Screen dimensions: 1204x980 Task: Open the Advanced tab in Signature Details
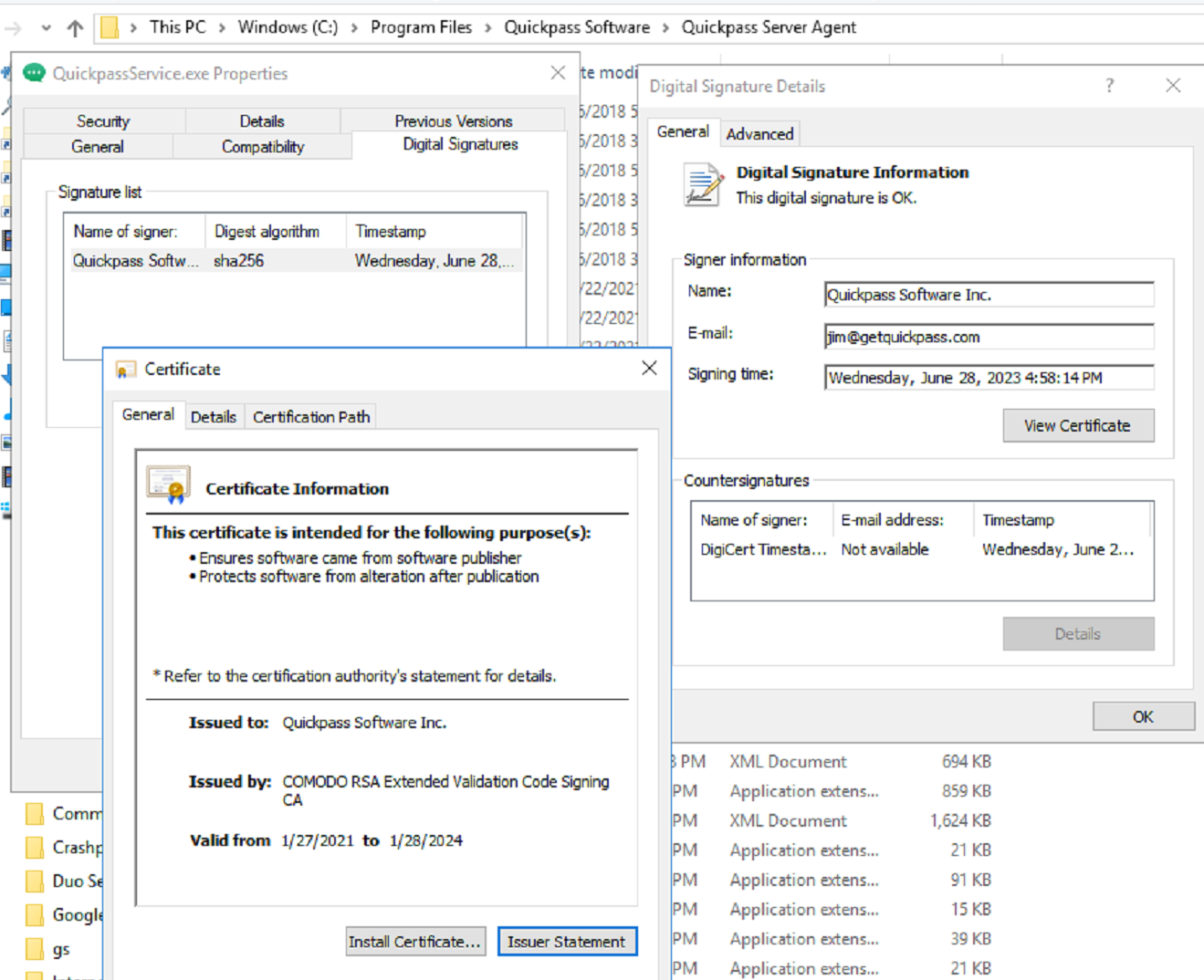(759, 134)
